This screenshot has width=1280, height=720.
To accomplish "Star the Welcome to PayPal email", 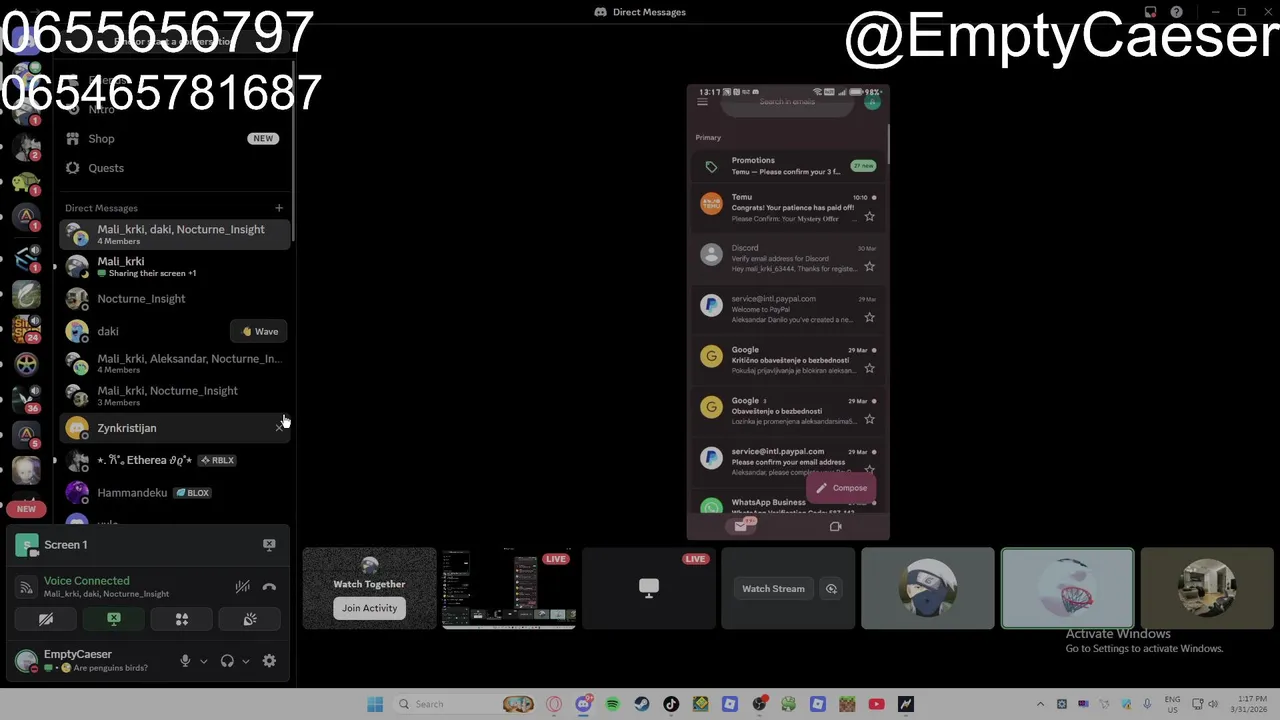I will tap(869, 318).
